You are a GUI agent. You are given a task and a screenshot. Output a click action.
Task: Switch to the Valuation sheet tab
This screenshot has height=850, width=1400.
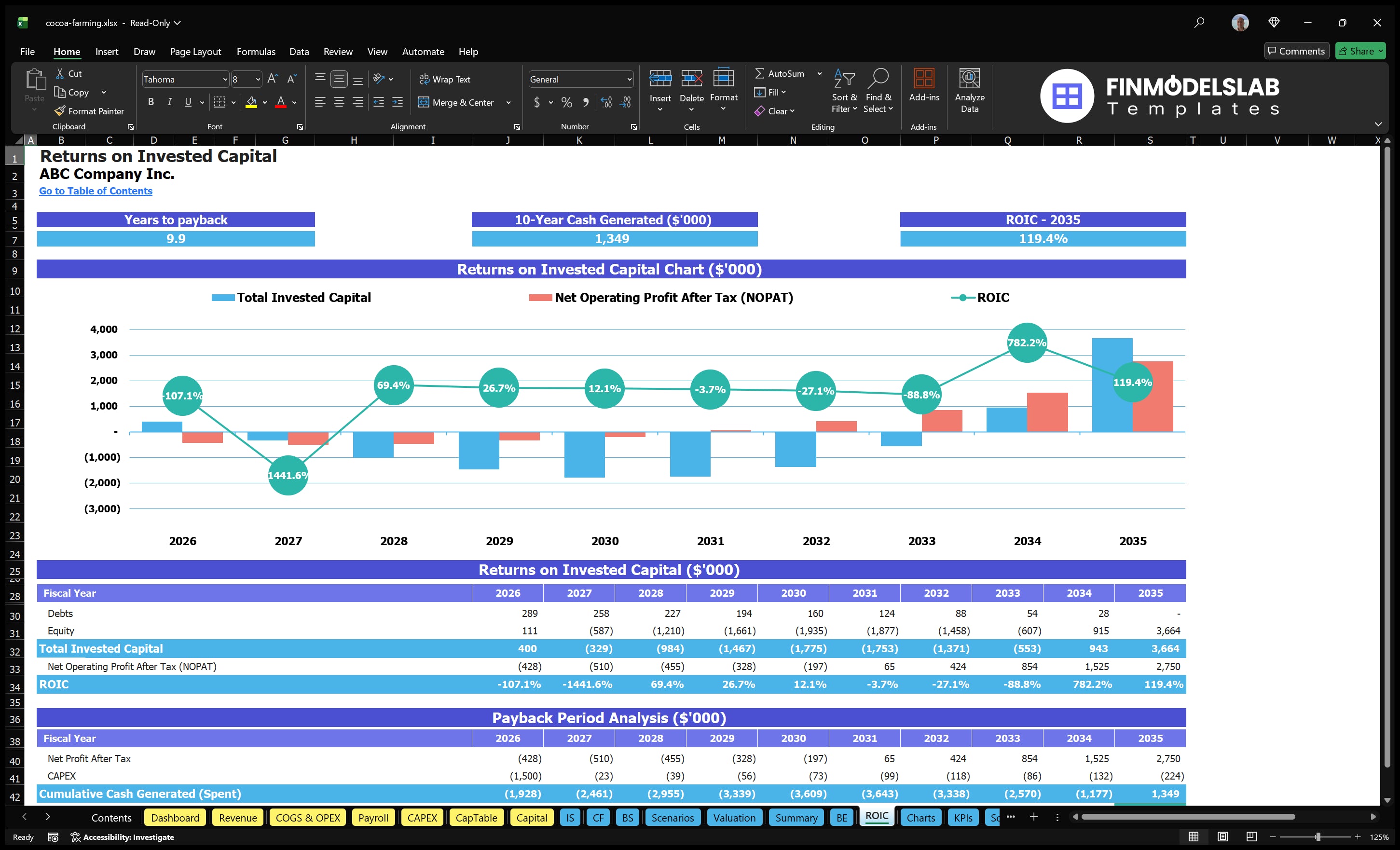click(734, 817)
